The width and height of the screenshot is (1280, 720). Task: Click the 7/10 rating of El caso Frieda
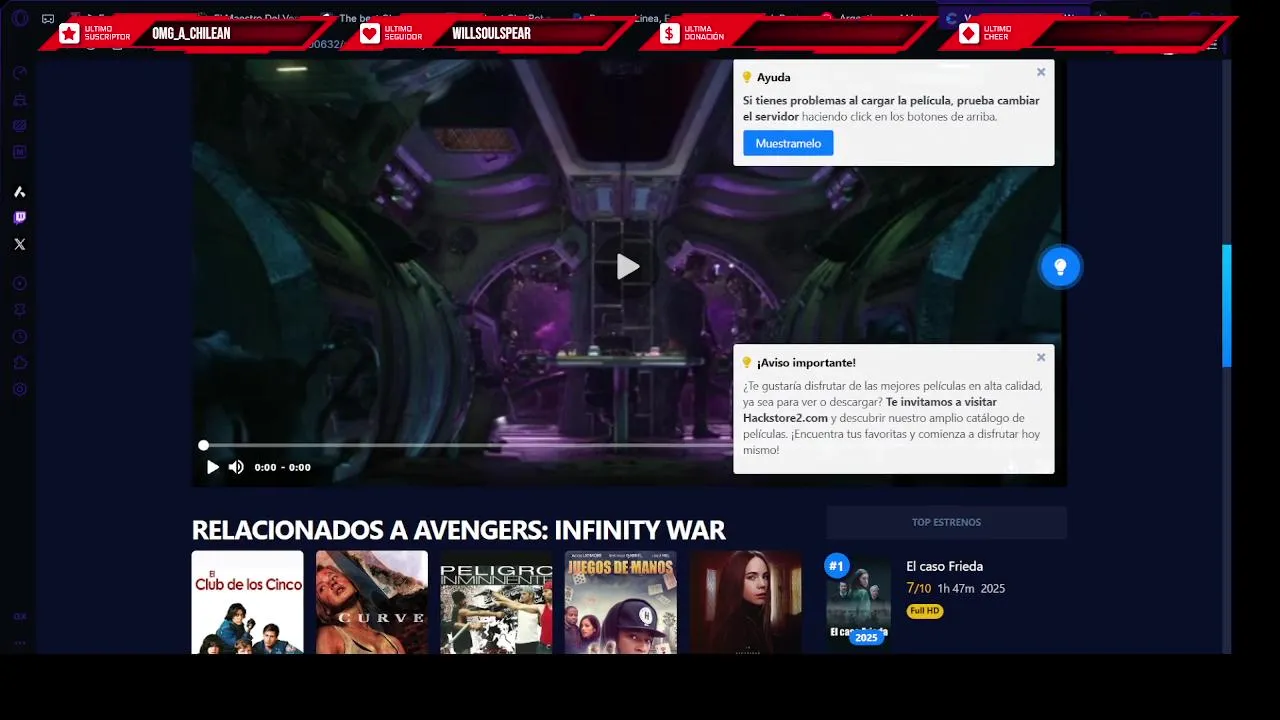pos(918,588)
